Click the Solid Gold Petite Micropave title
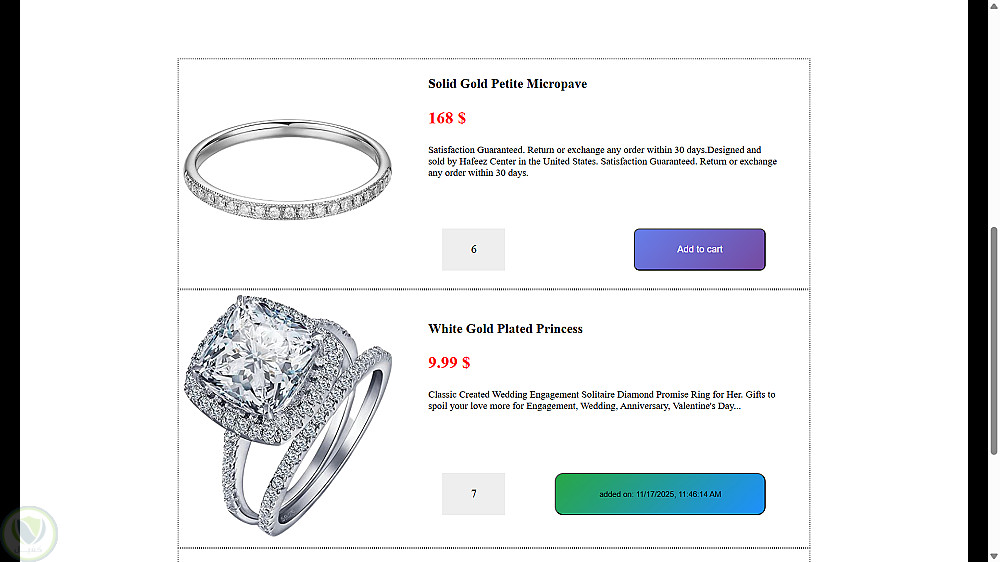 507,84
